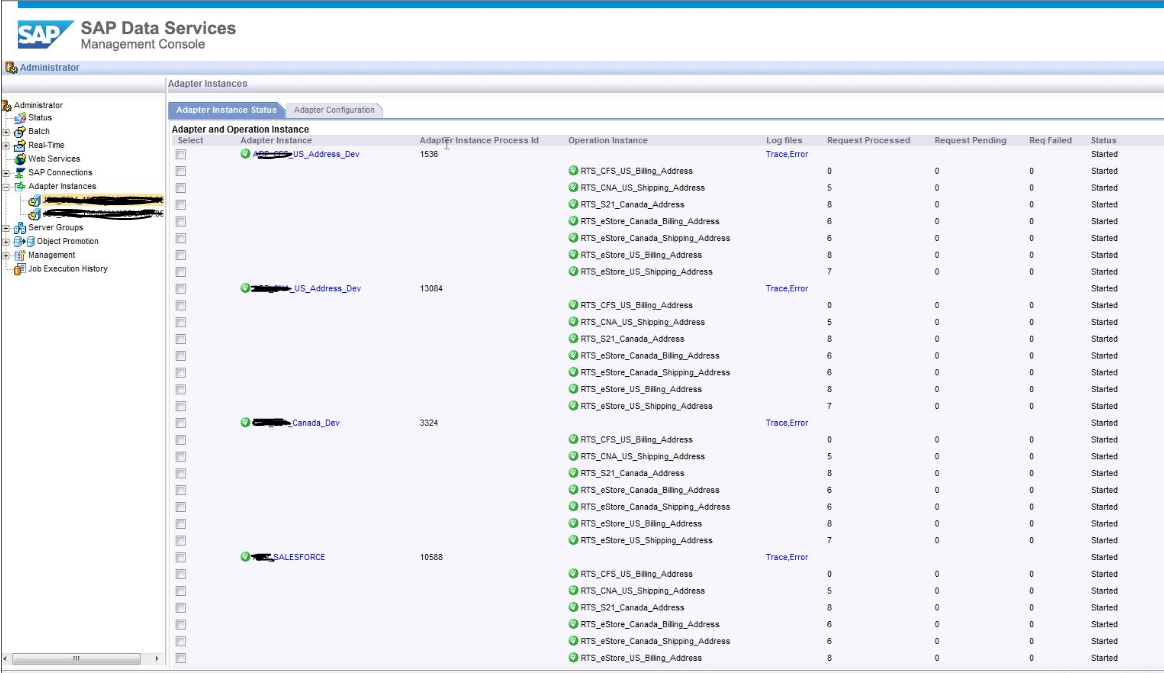Click the navigation pane horizontal scrollbar thumb

76,659
